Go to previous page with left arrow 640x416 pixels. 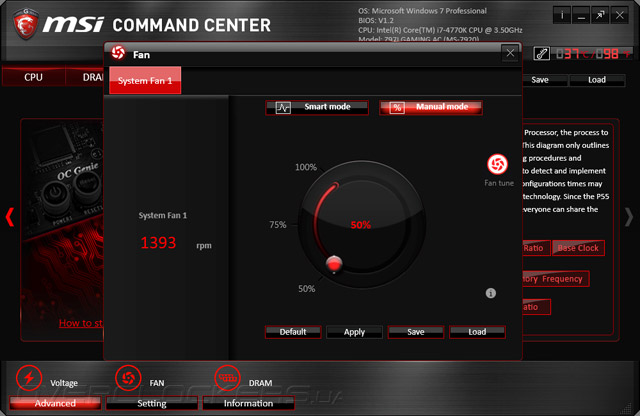[x=10, y=217]
